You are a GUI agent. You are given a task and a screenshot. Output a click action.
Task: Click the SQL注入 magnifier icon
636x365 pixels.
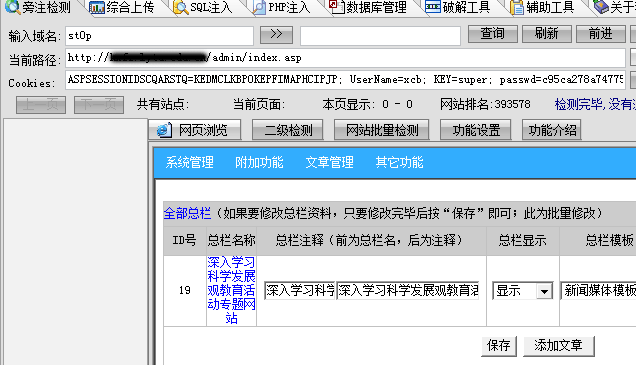point(180,7)
